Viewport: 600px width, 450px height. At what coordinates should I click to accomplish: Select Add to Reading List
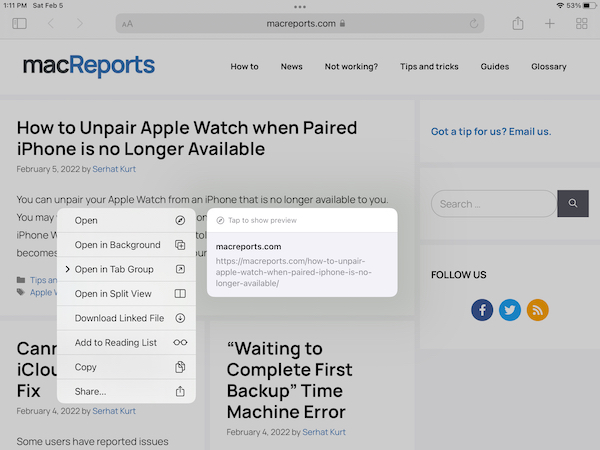pos(126,342)
